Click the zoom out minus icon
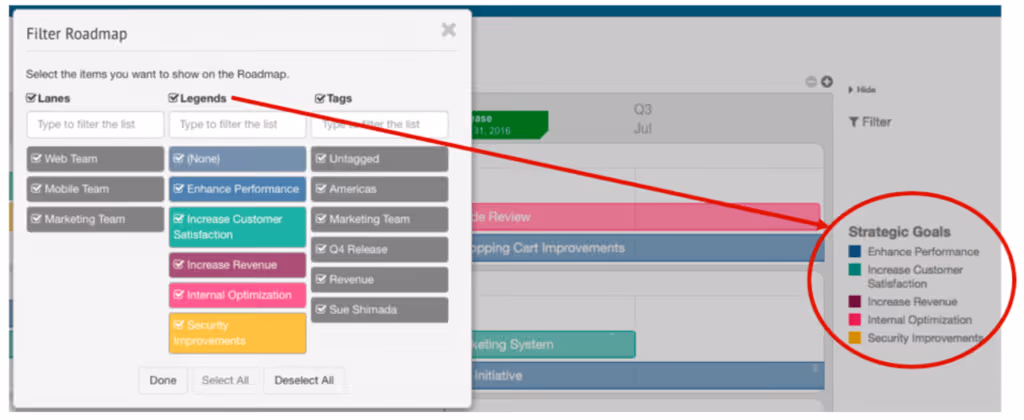1024x420 pixels. tap(811, 82)
